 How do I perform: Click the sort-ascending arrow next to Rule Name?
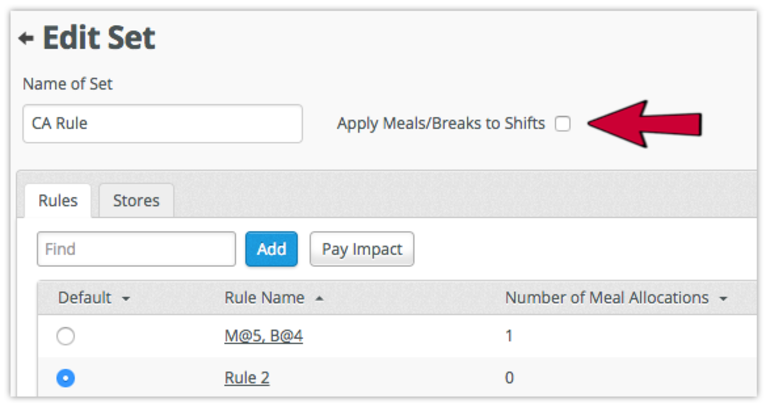click(319, 298)
